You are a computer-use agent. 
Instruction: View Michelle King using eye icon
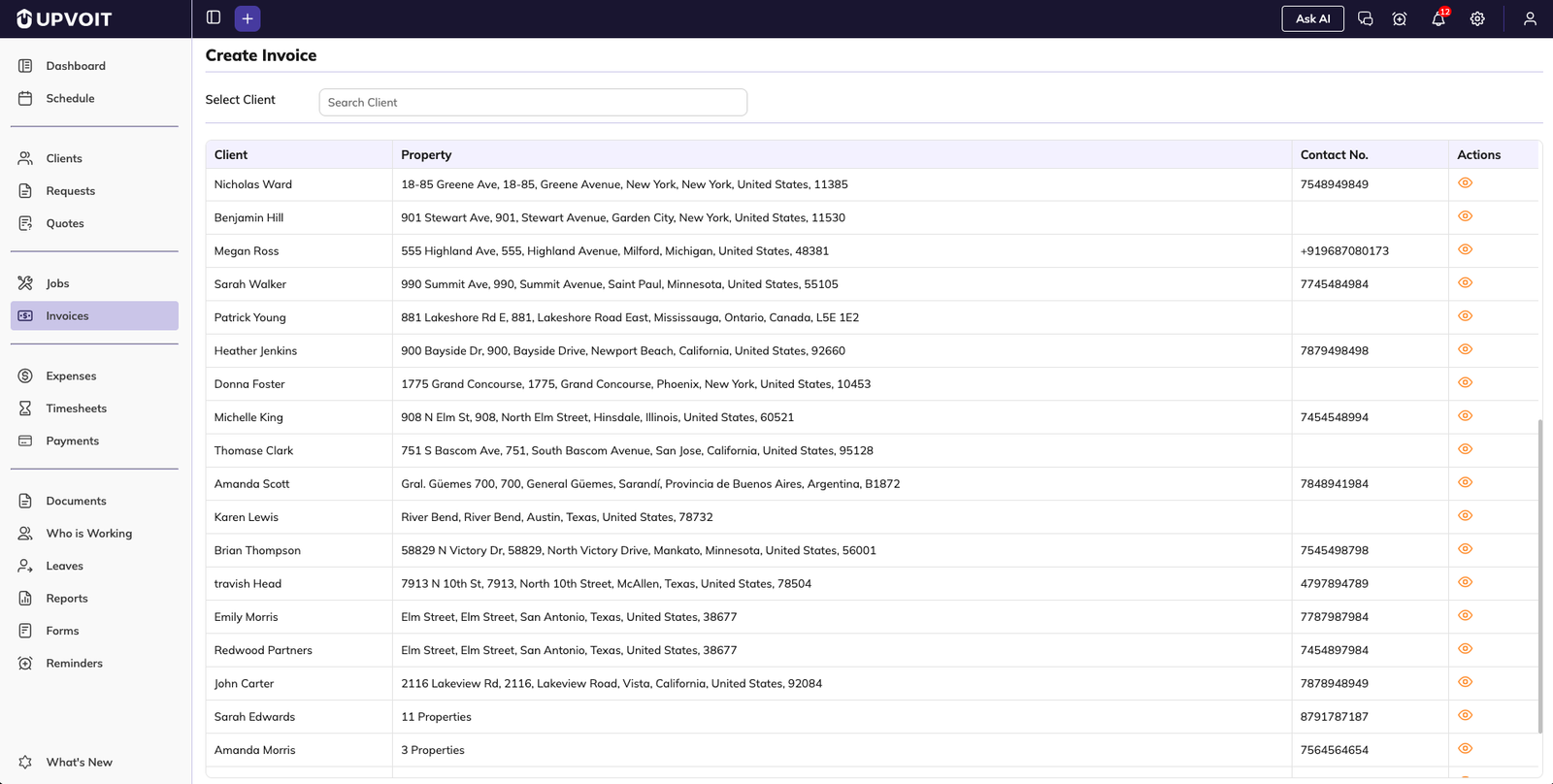[1466, 416]
